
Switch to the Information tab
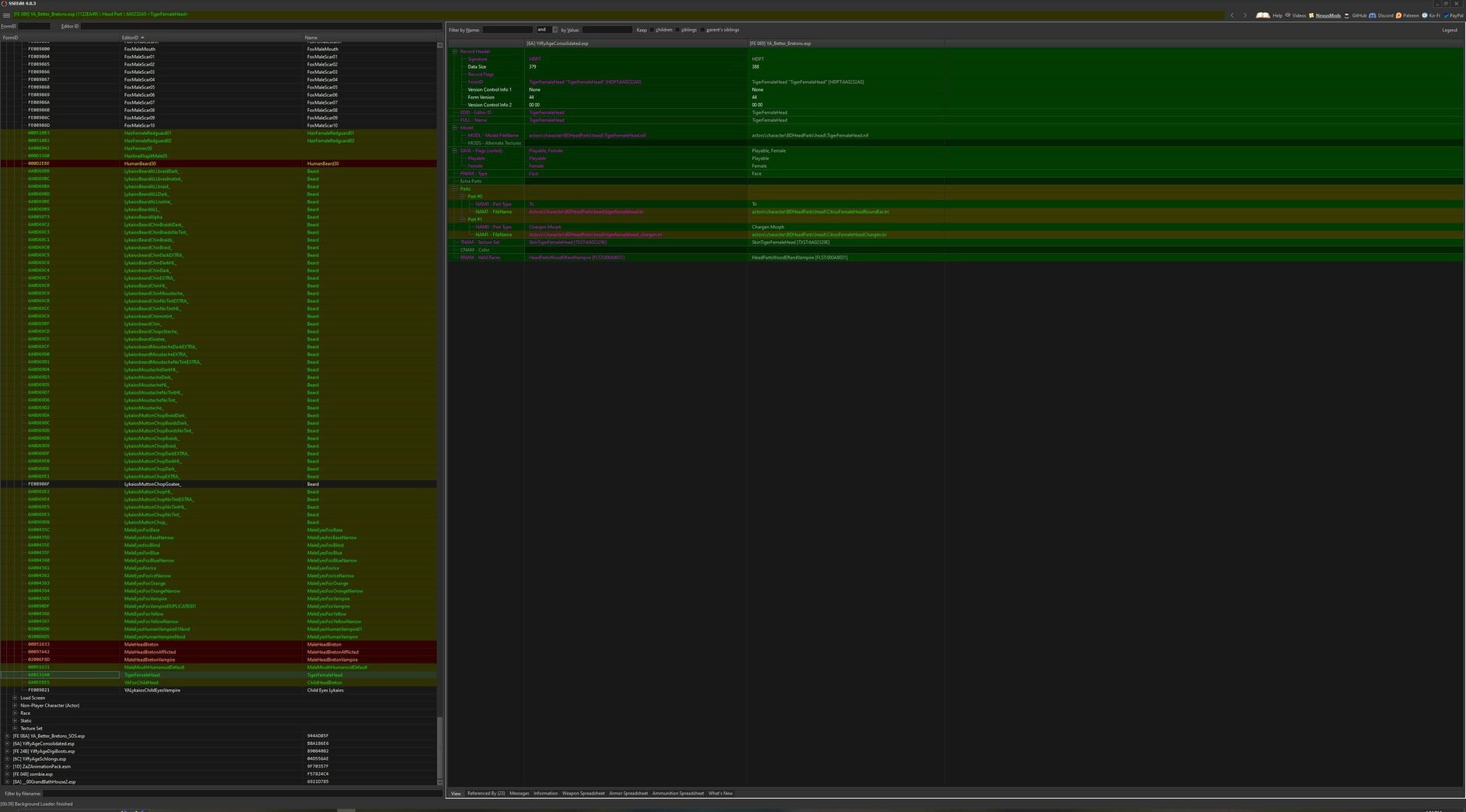[x=545, y=794]
